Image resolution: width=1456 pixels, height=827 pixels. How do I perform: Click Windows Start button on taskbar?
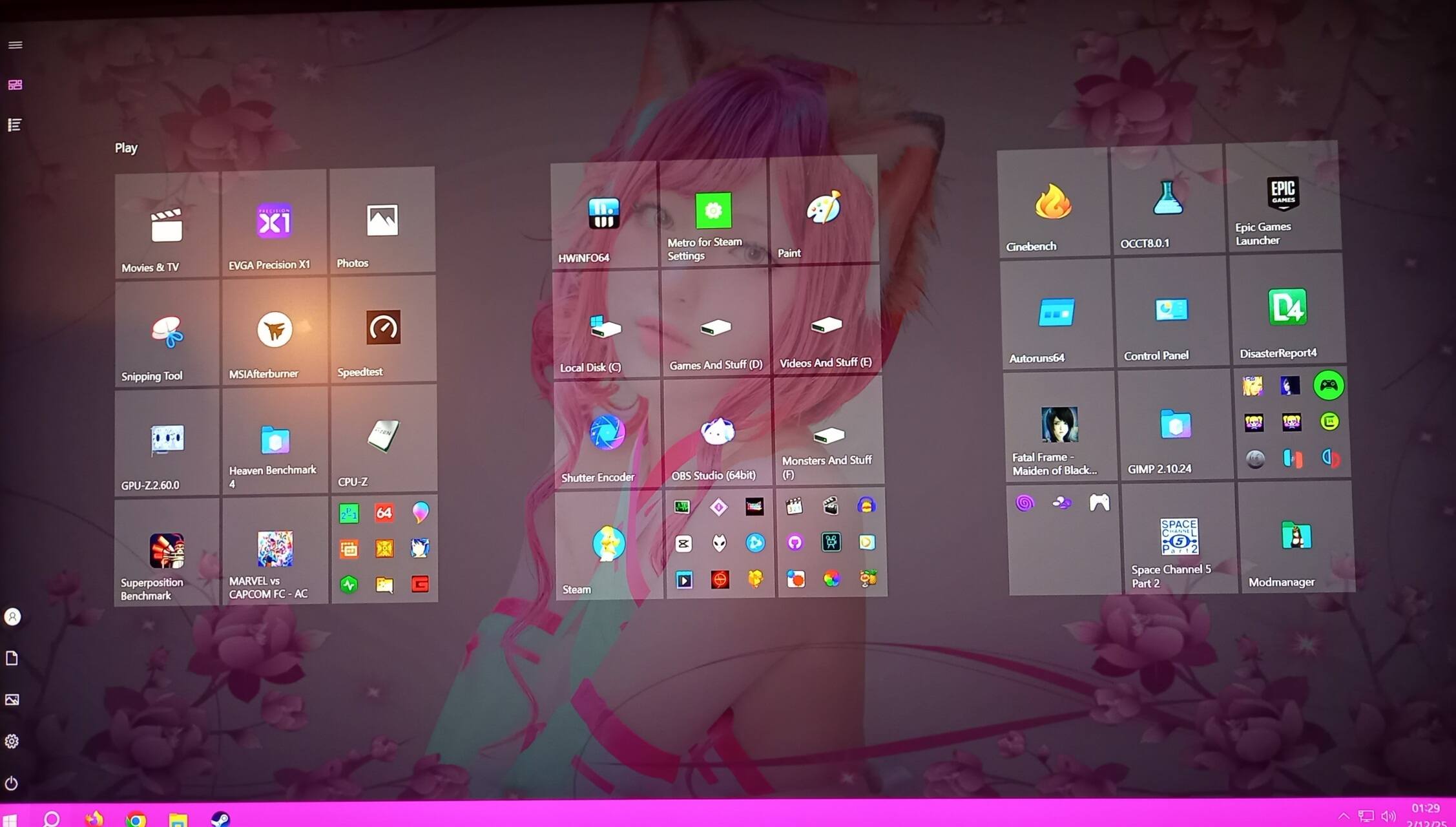(x=9, y=820)
